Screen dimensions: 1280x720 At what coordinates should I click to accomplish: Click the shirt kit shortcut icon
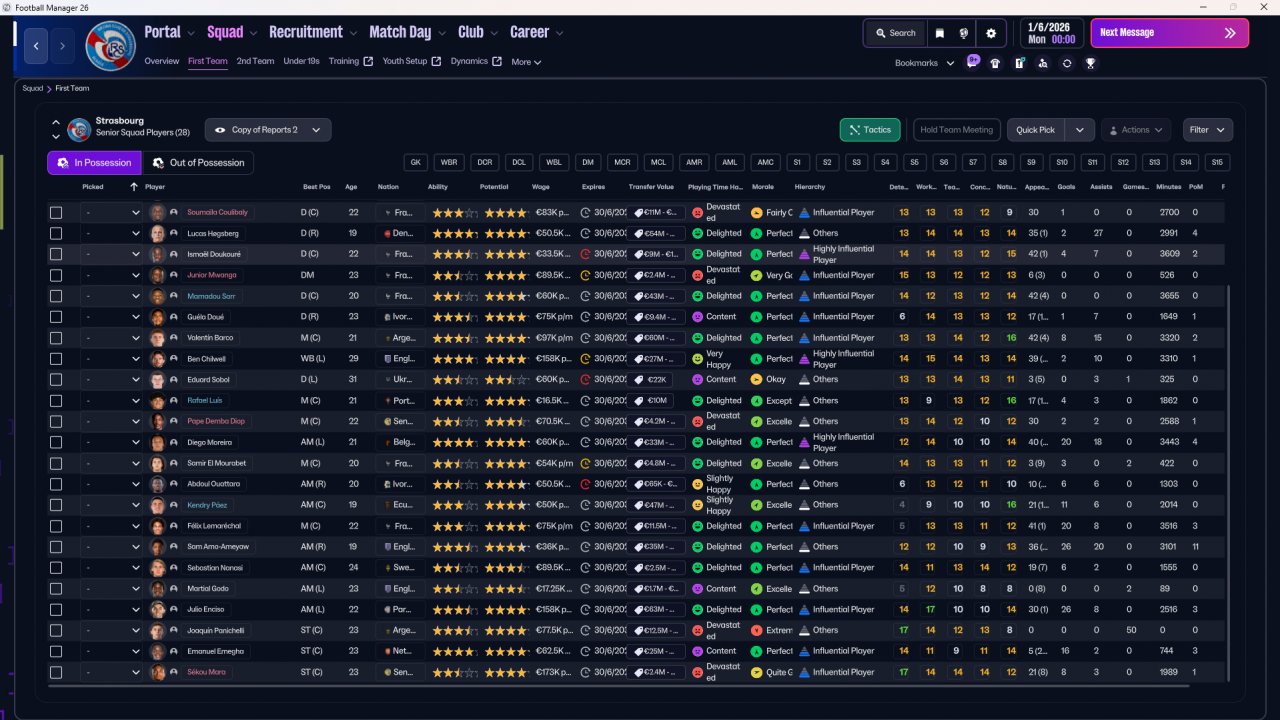click(995, 63)
